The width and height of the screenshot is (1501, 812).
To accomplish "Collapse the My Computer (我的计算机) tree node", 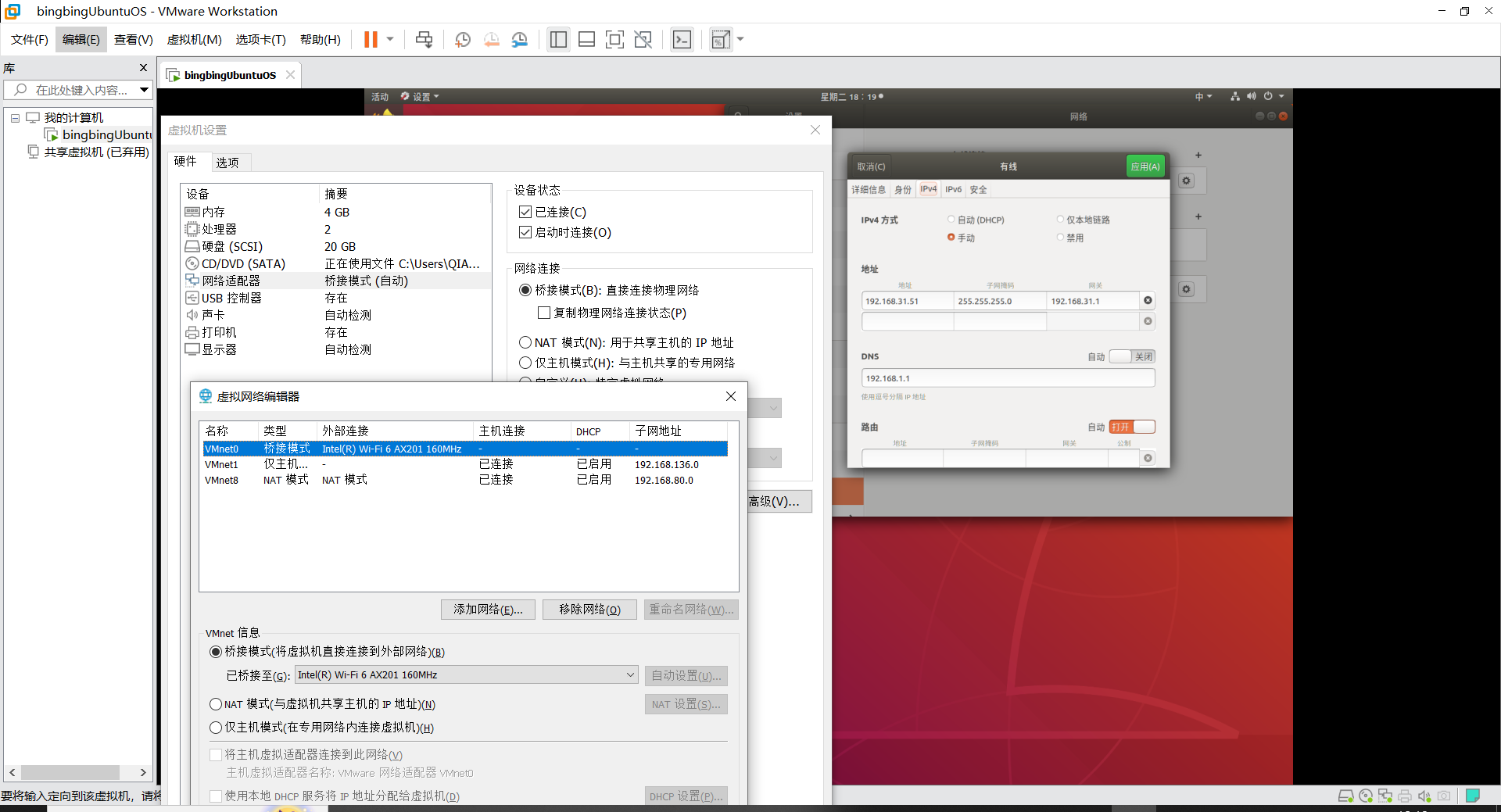I will [15, 118].
